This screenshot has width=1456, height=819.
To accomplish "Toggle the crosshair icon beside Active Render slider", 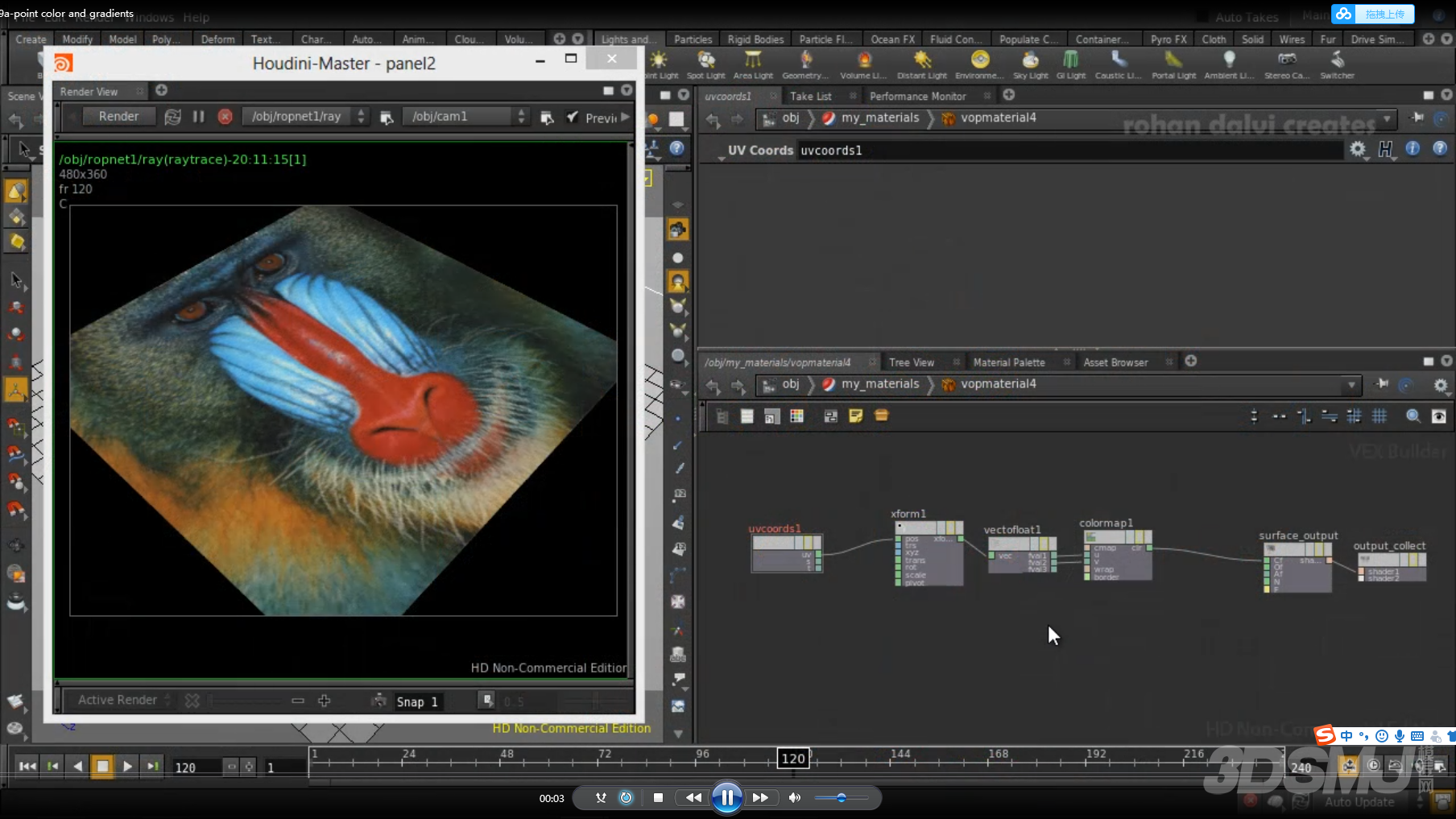I will [x=324, y=701].
